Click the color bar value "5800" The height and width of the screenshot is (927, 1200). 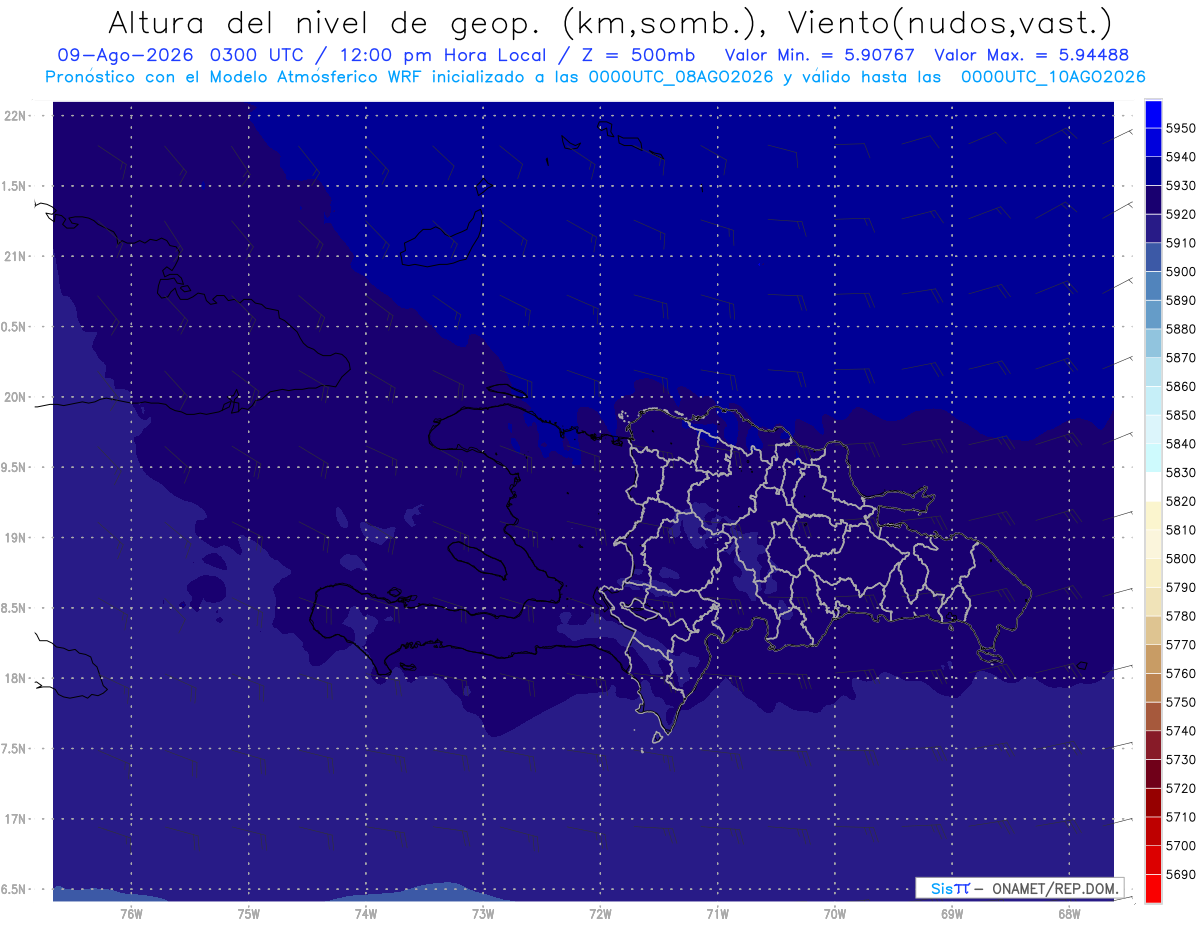(x=1180, y=559)
